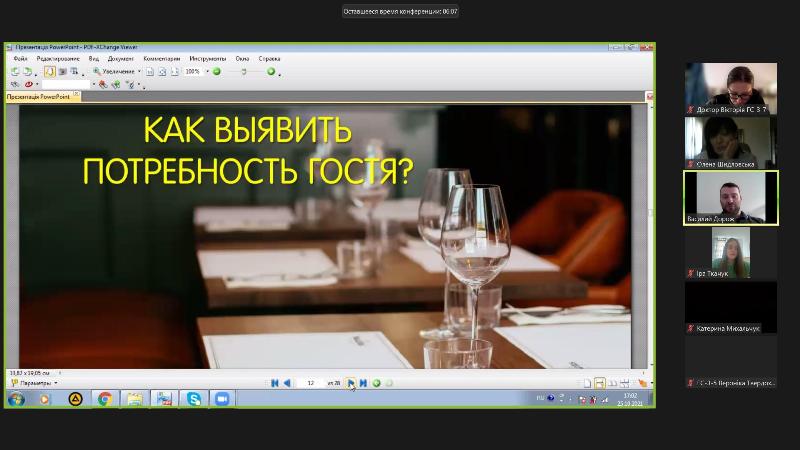Open the file explorer taskbar icon

pos(135,399)
